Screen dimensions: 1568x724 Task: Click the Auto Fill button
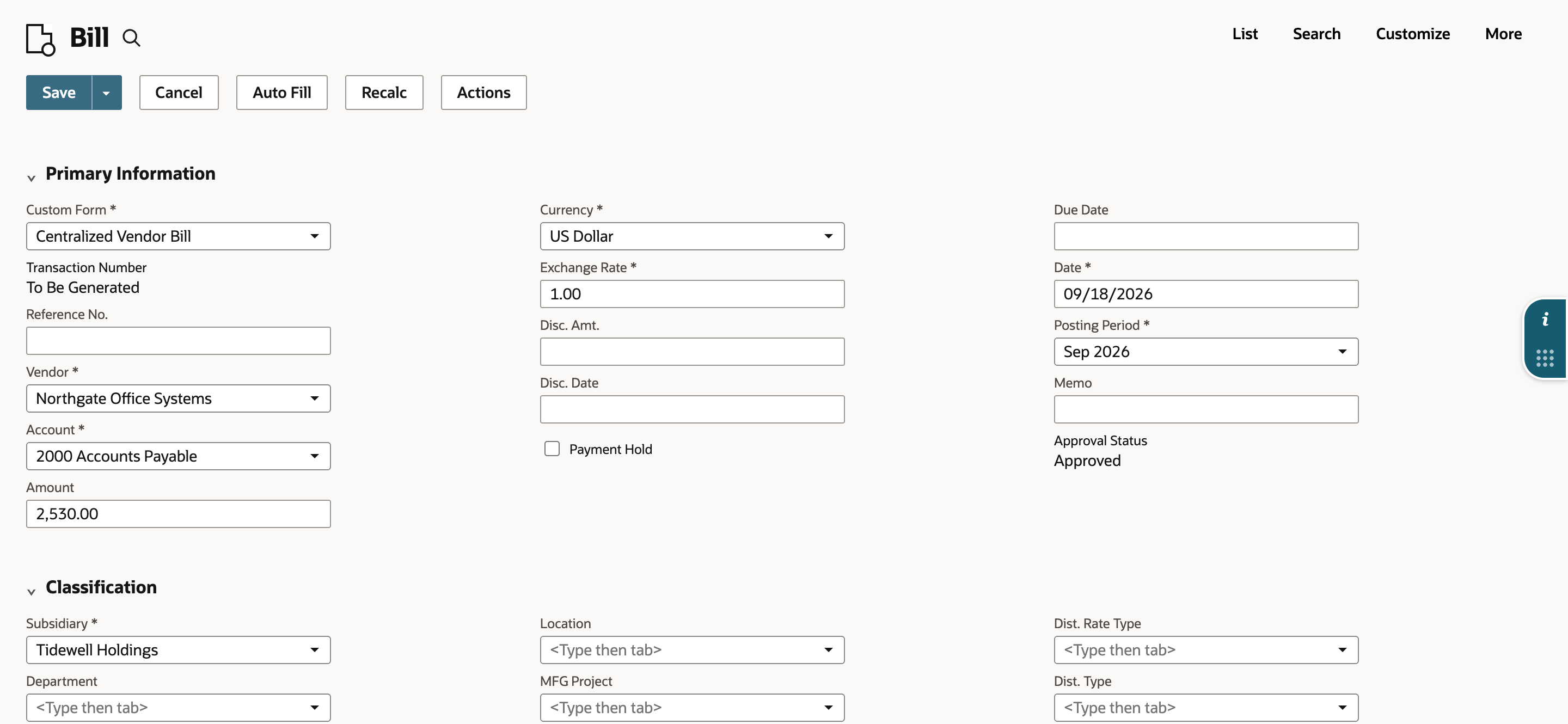coord(282,93)
